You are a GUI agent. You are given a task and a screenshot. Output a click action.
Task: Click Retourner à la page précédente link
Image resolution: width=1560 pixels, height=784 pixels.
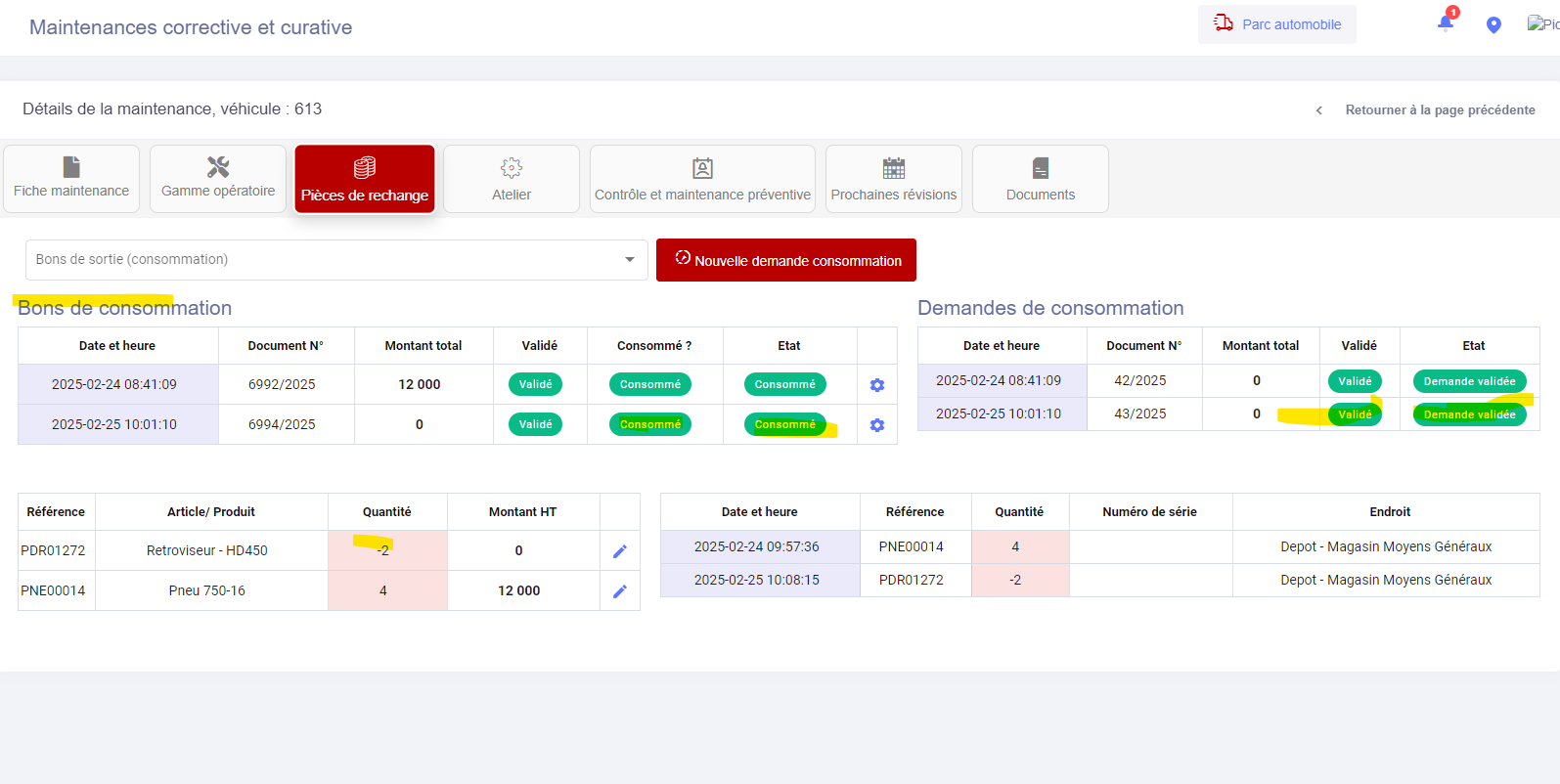(1440, 110)
